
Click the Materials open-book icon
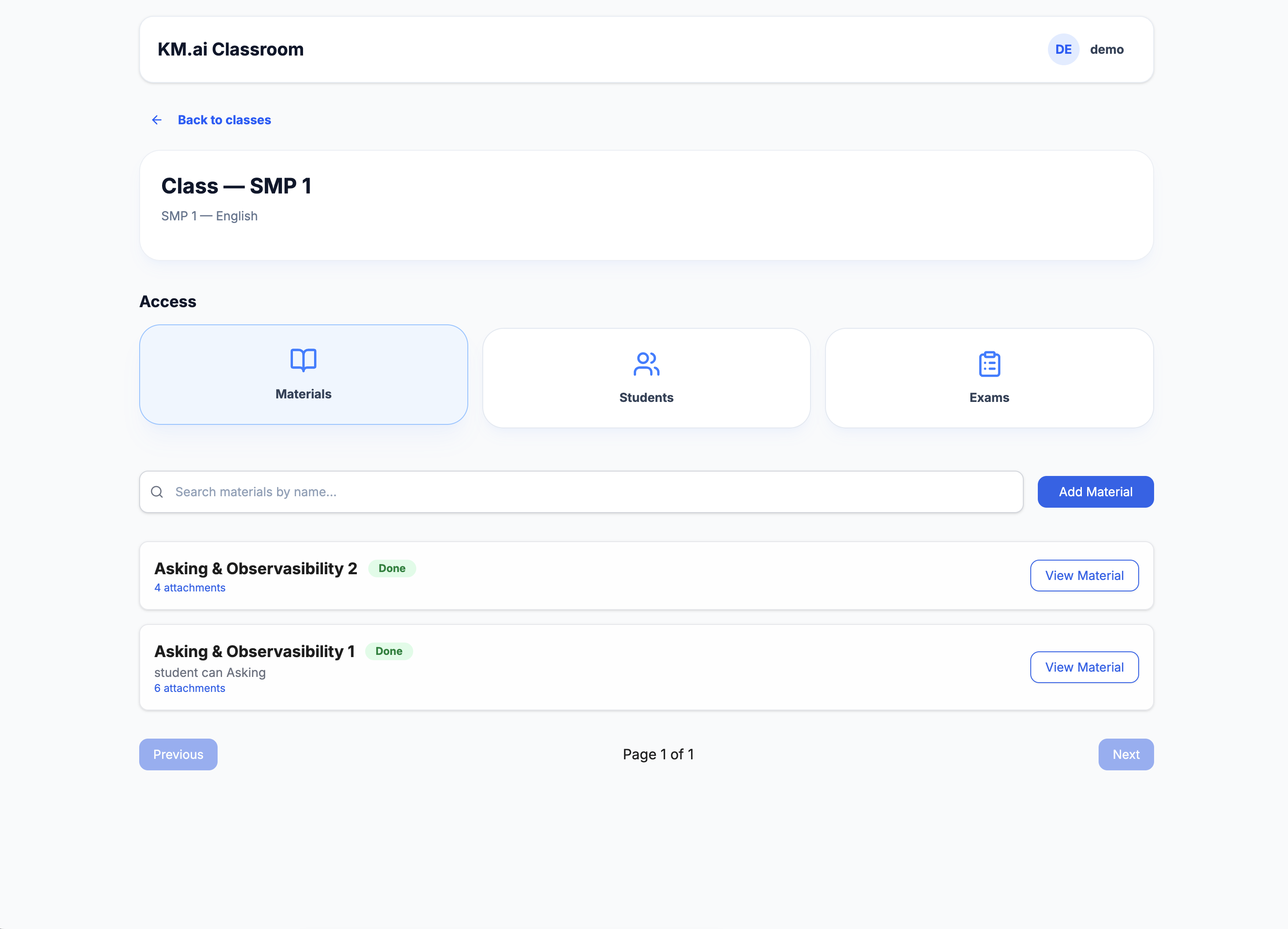click(303, 360)
